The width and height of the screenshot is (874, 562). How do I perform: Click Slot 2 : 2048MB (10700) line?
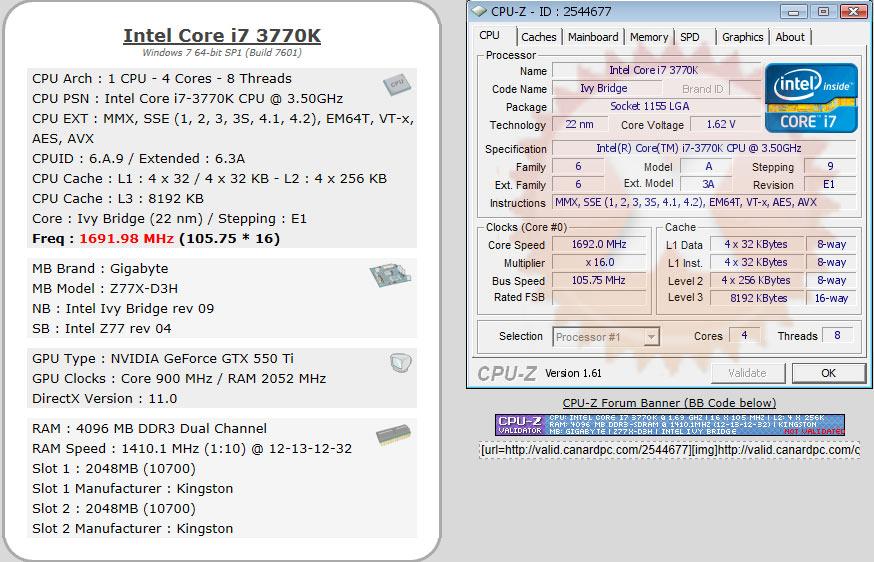click(x=114, y=509)
